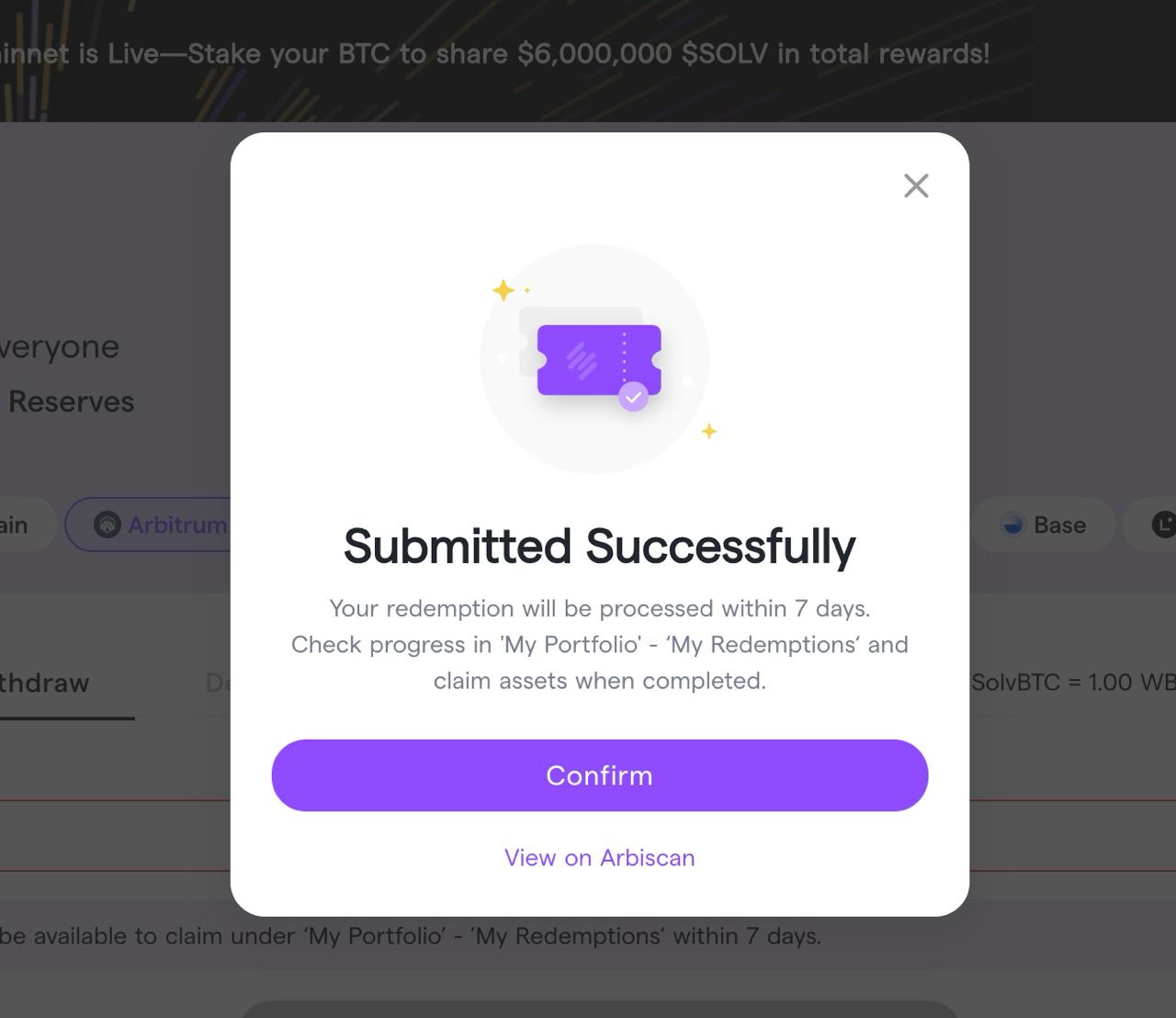The width and height of the screenshot is (1176, 1018).
Task: Click the cut-off chain icon right of Base
Action: [1163, 525]
